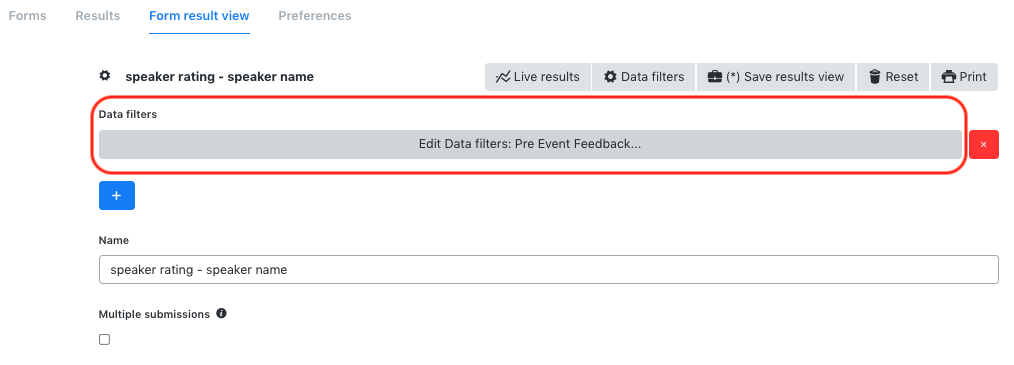Click the Name field label
The image size is (1014, 365).
tap(114, 240)
